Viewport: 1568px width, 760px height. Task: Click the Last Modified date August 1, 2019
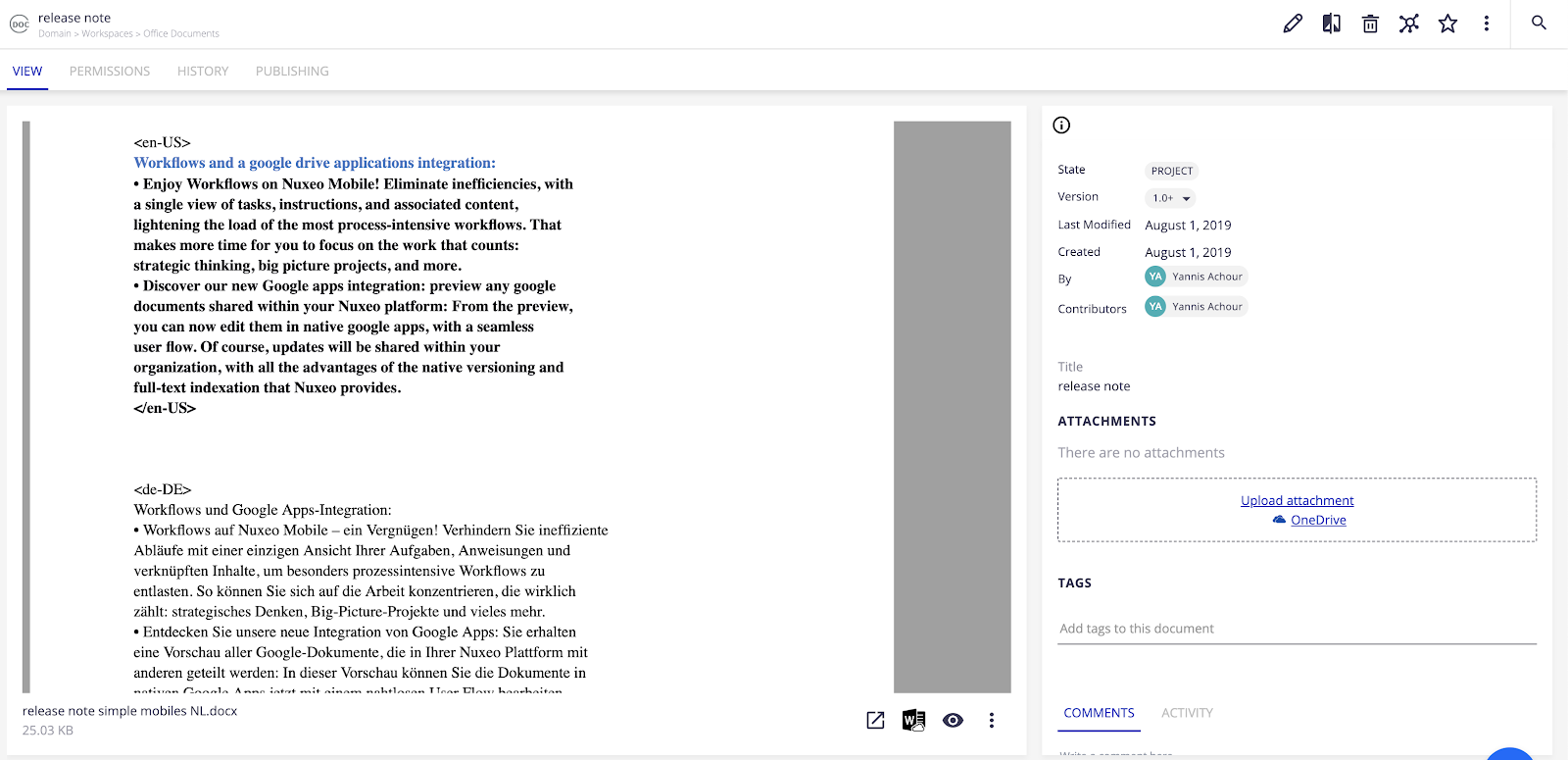pos(1188,225)
